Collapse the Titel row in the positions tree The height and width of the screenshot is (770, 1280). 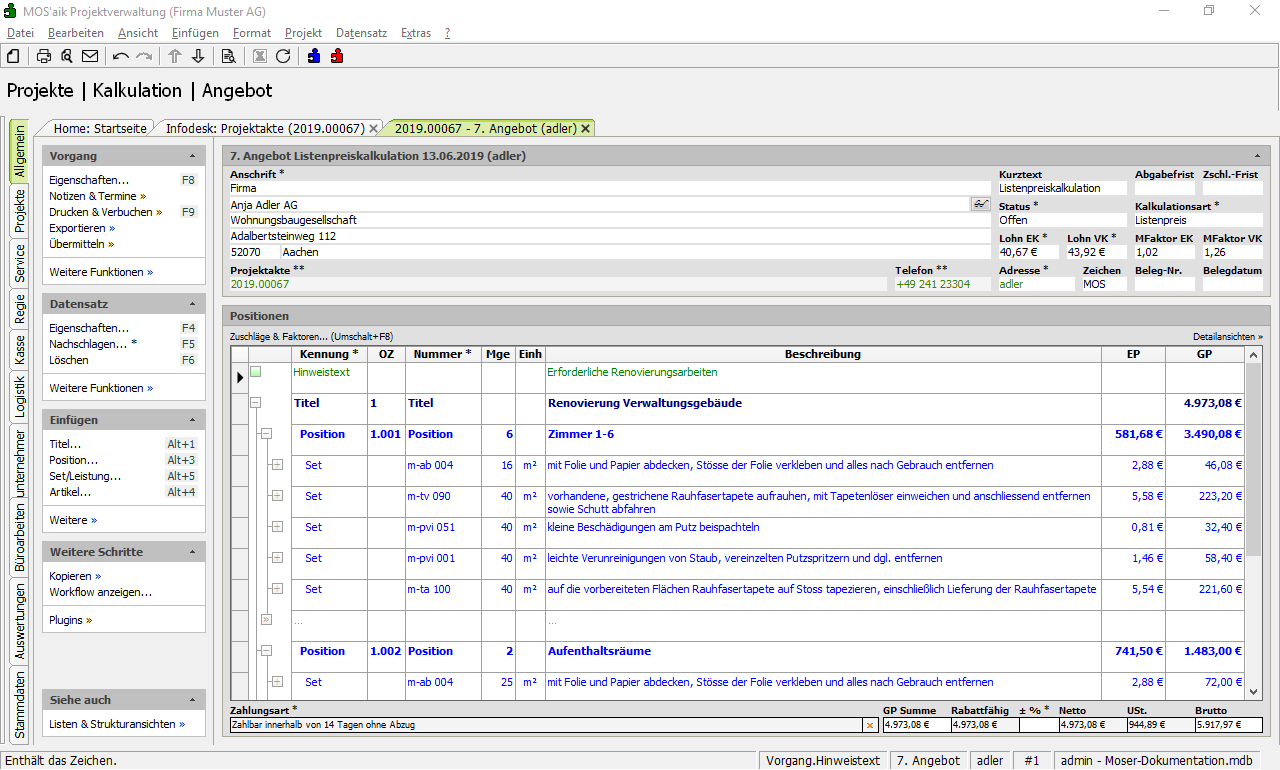coord(255,403)
